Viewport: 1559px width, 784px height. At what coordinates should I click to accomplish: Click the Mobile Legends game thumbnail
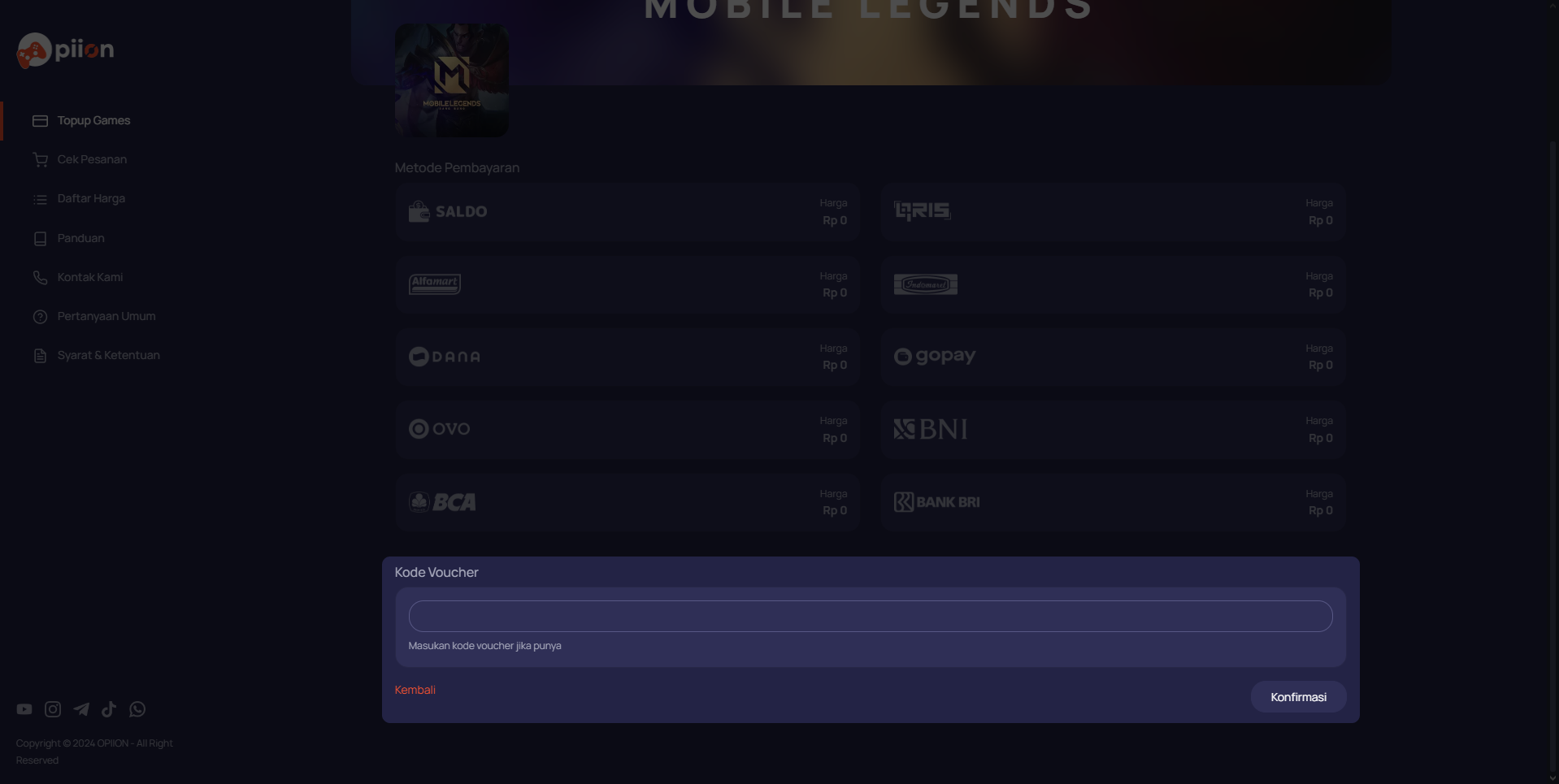[x=452, y=80]
